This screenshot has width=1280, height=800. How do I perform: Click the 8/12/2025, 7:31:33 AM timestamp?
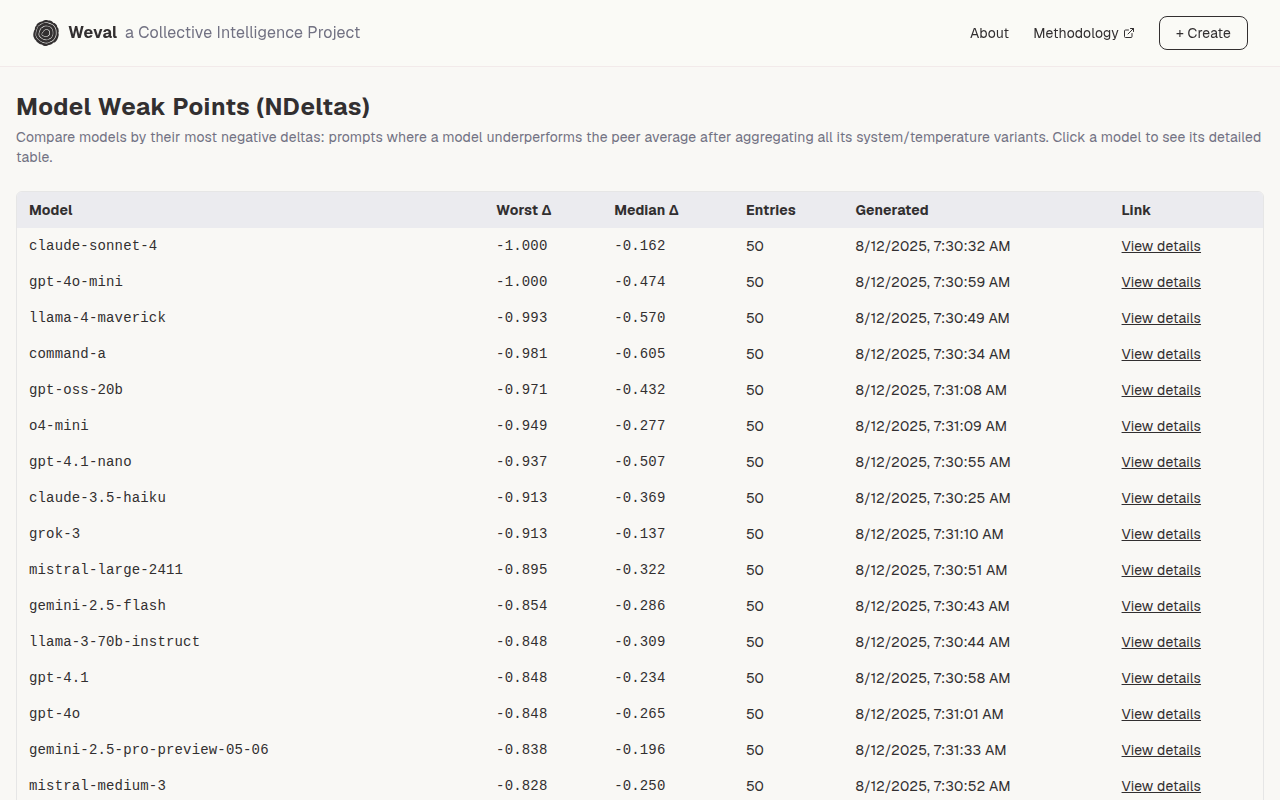tap(931, 750)
